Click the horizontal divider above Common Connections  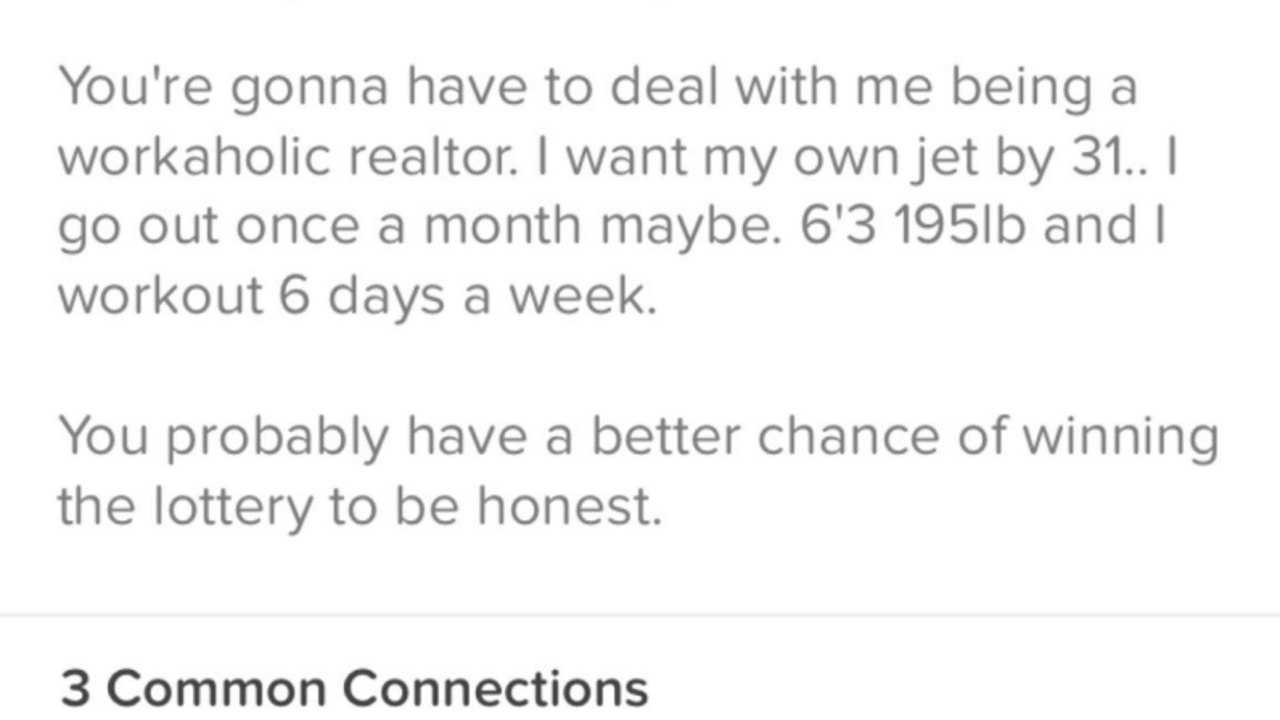pos(640,615)
